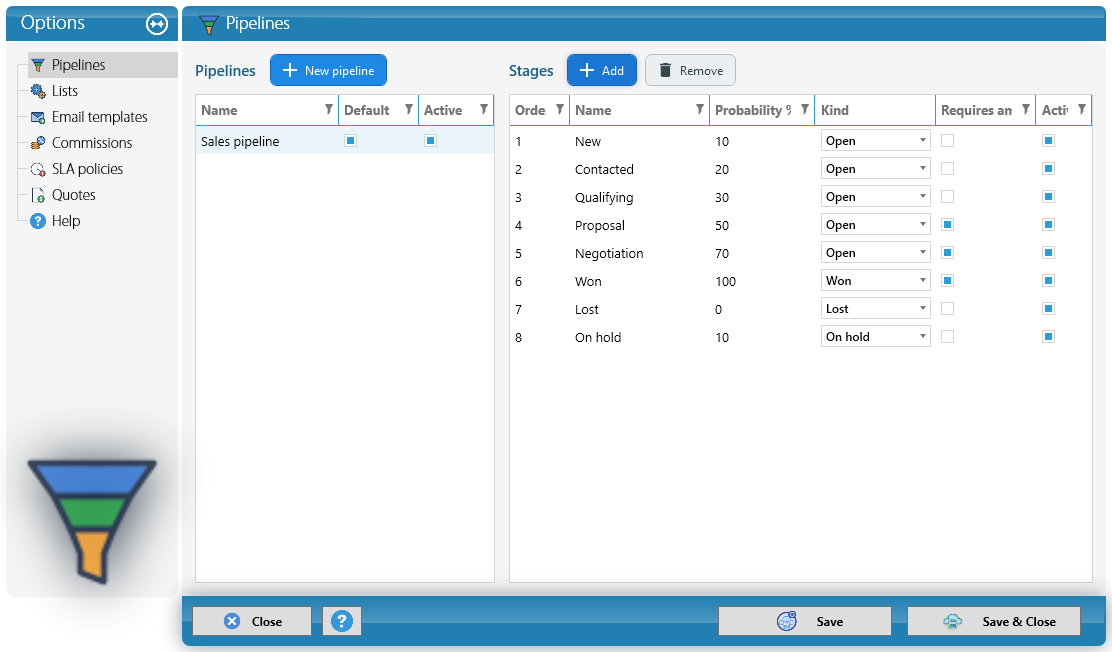Click the Close button in the footer
This screenshot has width=1112, height=652.
[252, 621]
